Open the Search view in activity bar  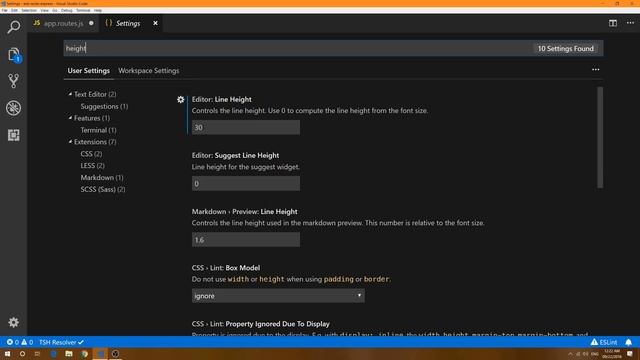(13, 27)
